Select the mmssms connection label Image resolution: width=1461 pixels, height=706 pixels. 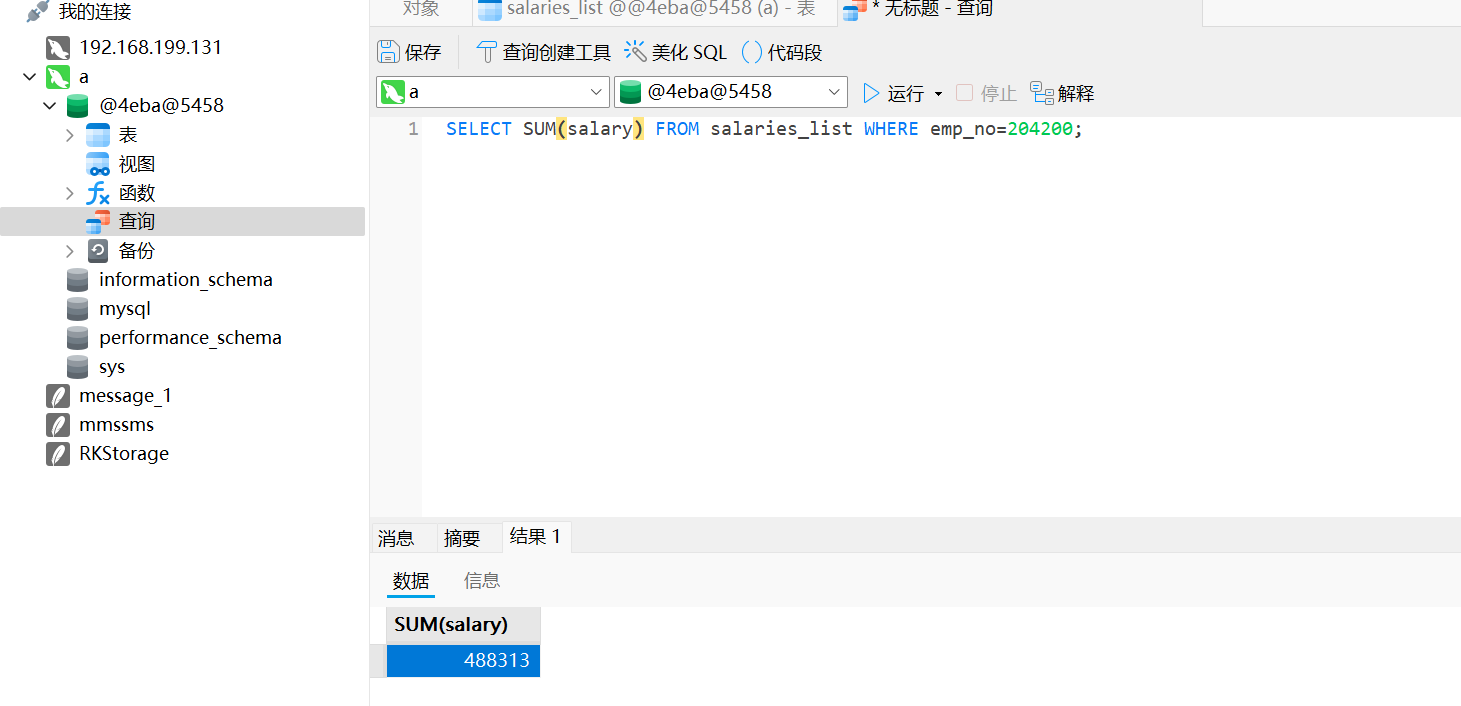pyautogui.click(x=117, y=425)
